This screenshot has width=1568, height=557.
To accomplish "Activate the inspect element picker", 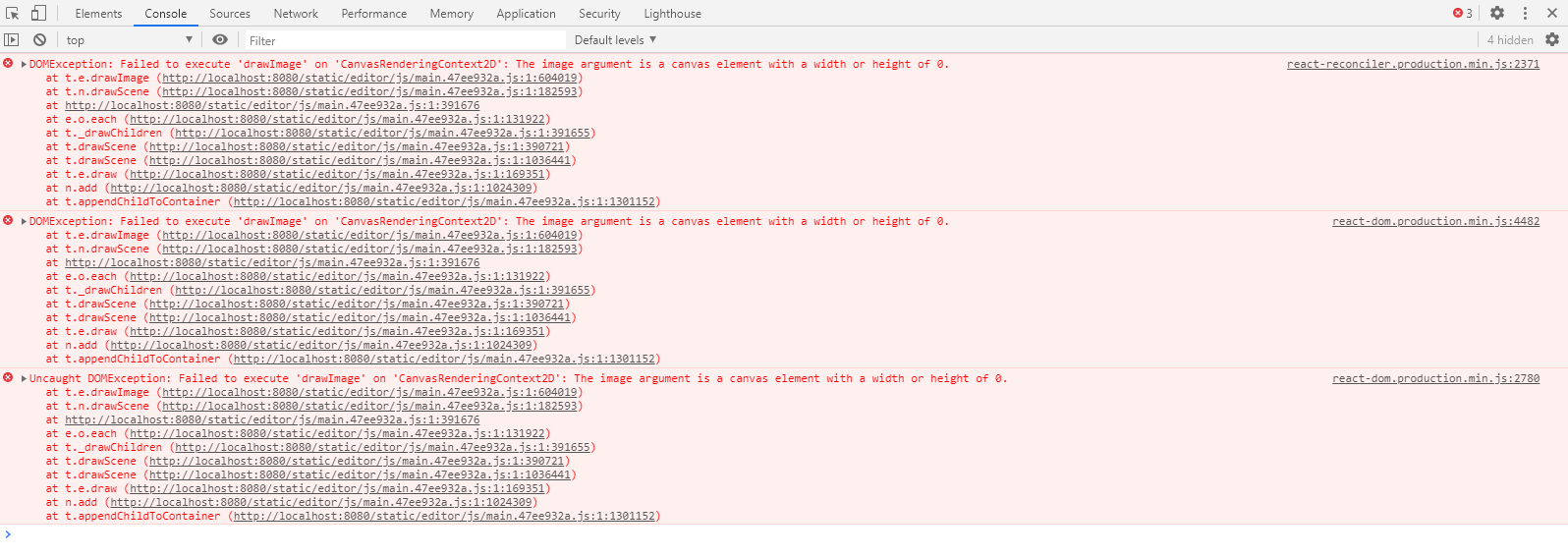I will coord(13,13).
